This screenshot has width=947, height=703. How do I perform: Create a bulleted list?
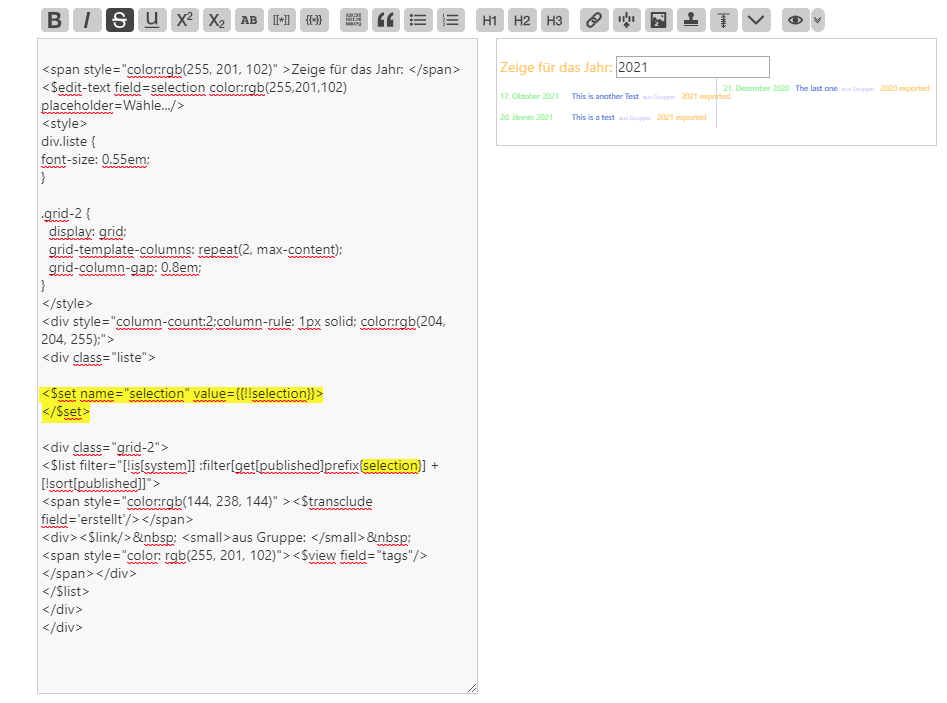tap(419, 20)
